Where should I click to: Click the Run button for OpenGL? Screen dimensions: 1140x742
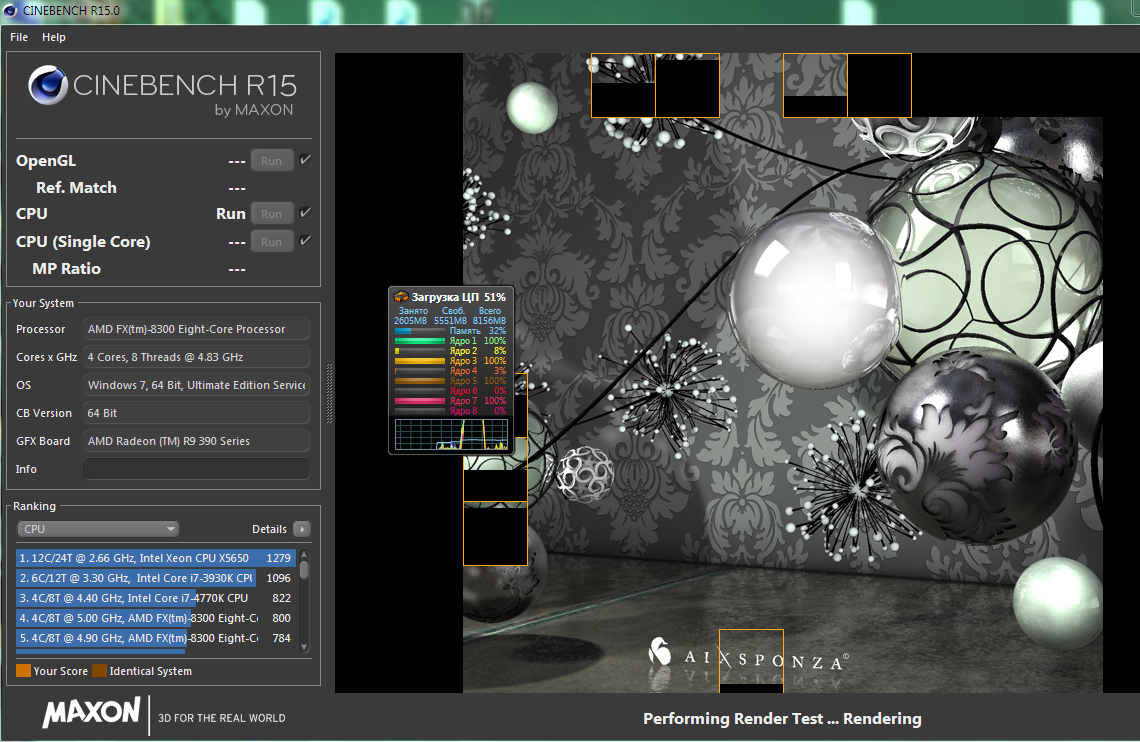click(272, 161)
